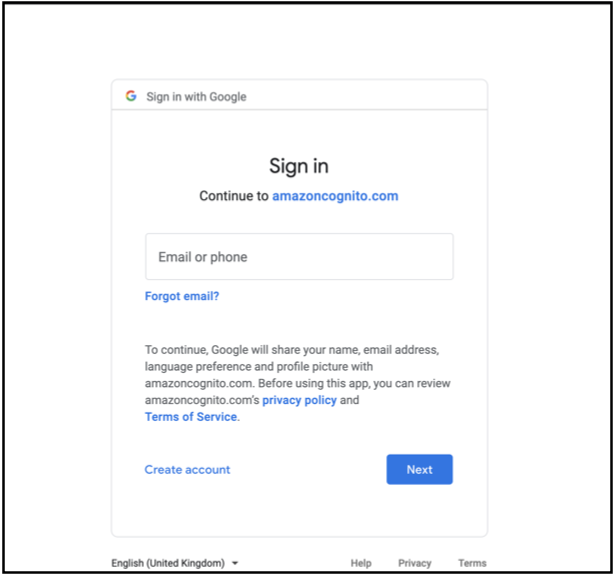Click the 'Continue to' text
616x576 pixels.
[x=234, y=196]
